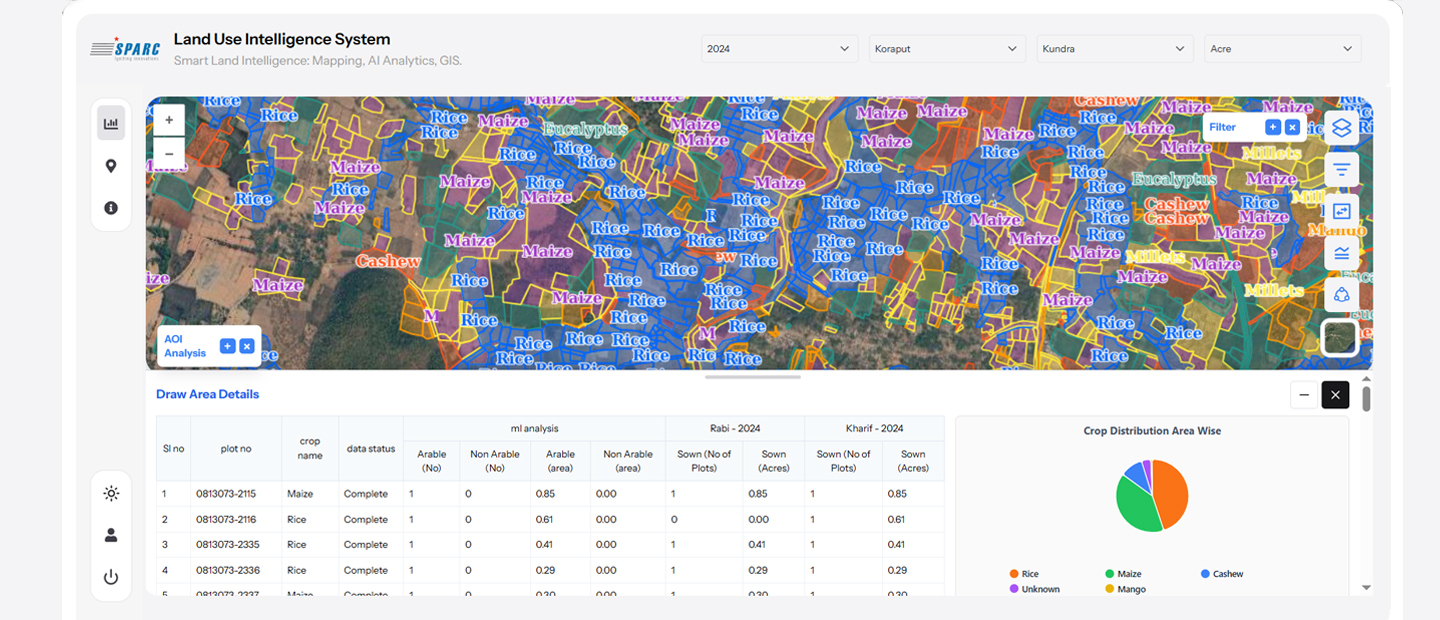This screenshot has width=1440, height=620.
Task: Expand AOI Analysis with plus button
Action: click(x=227, y=346)
